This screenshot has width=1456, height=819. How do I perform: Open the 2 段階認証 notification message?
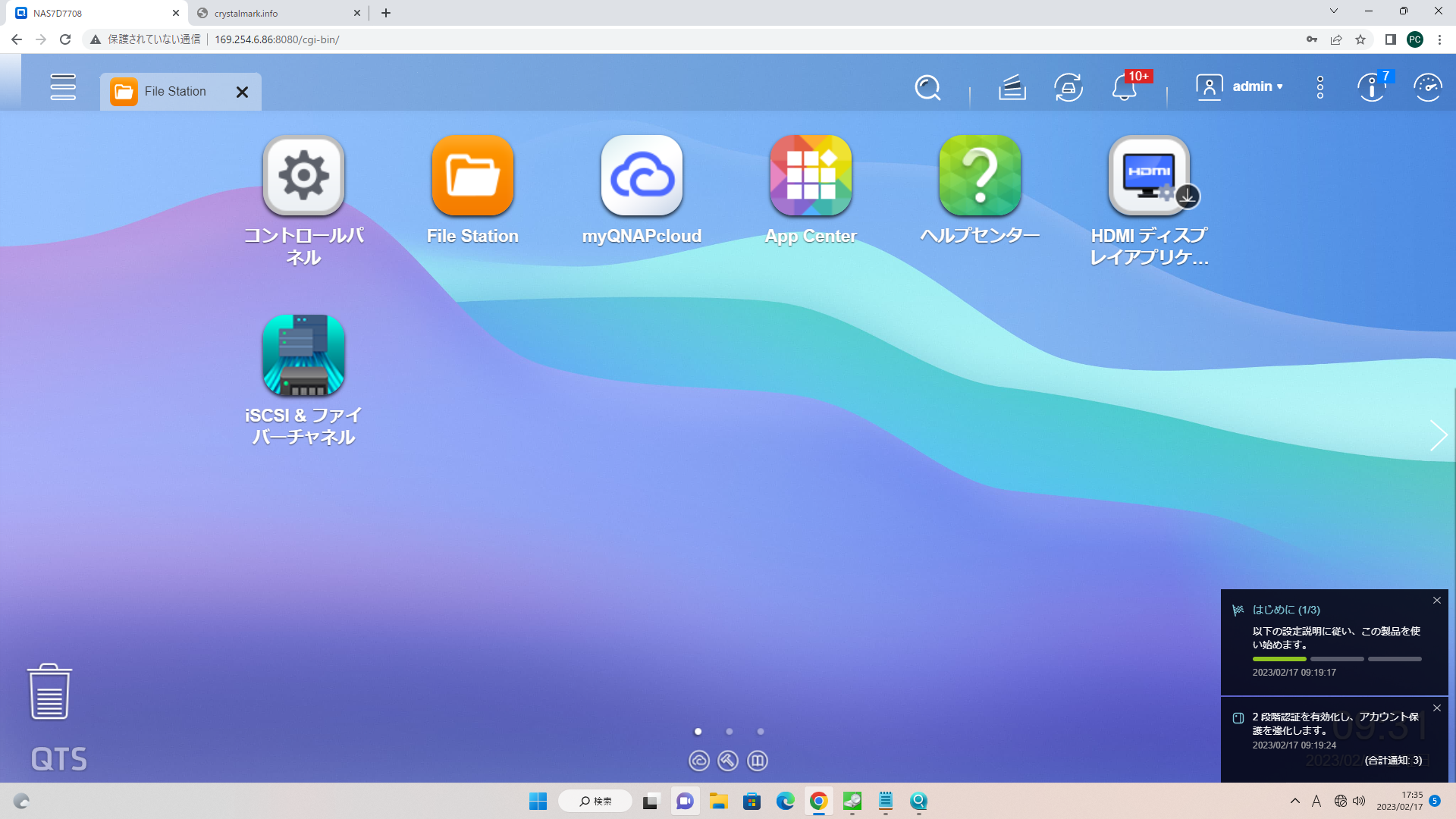1335,723
